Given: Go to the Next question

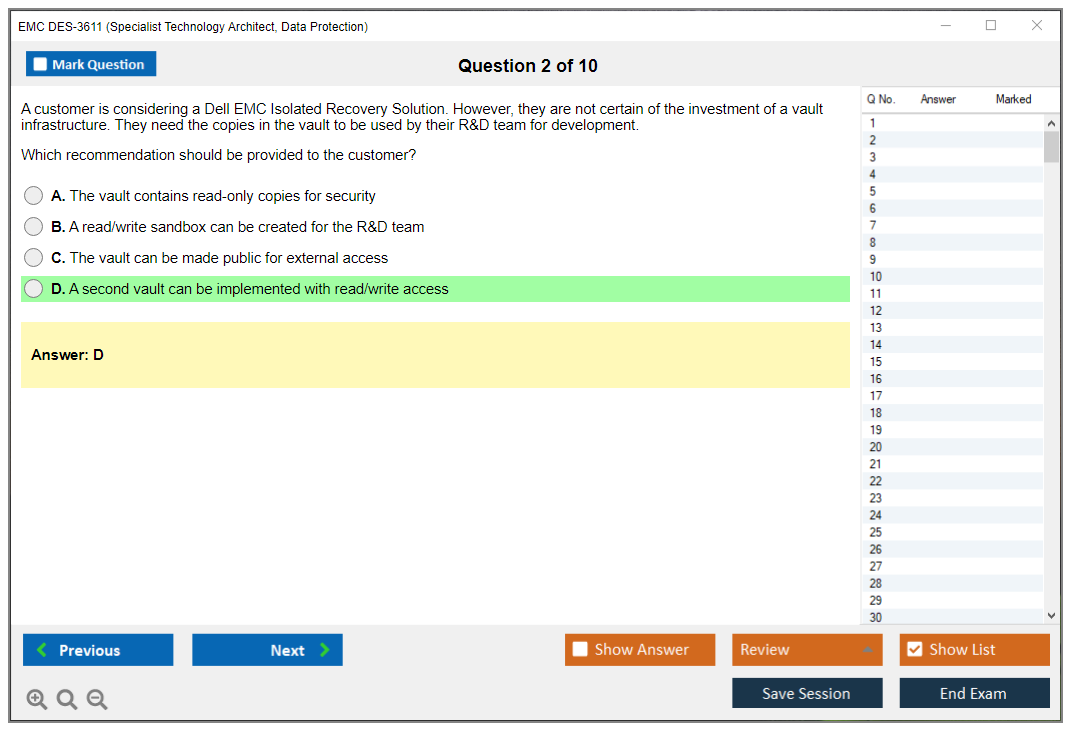Looking at the screenshot, I should [267, 650].
